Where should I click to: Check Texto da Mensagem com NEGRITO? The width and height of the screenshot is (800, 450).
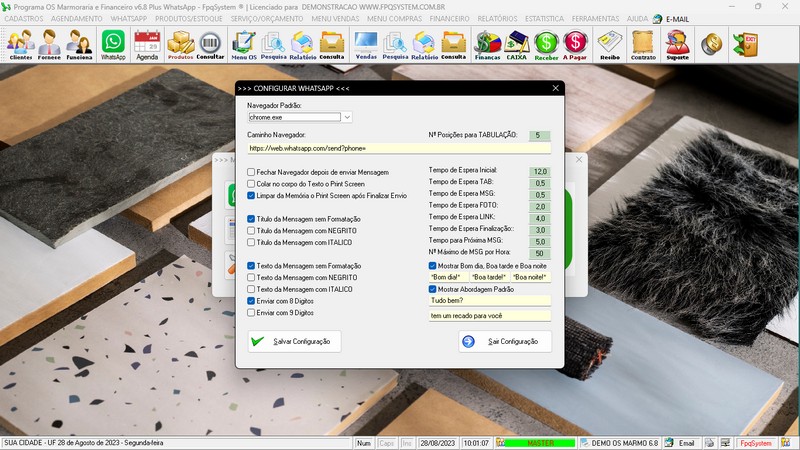click(251, 278)
